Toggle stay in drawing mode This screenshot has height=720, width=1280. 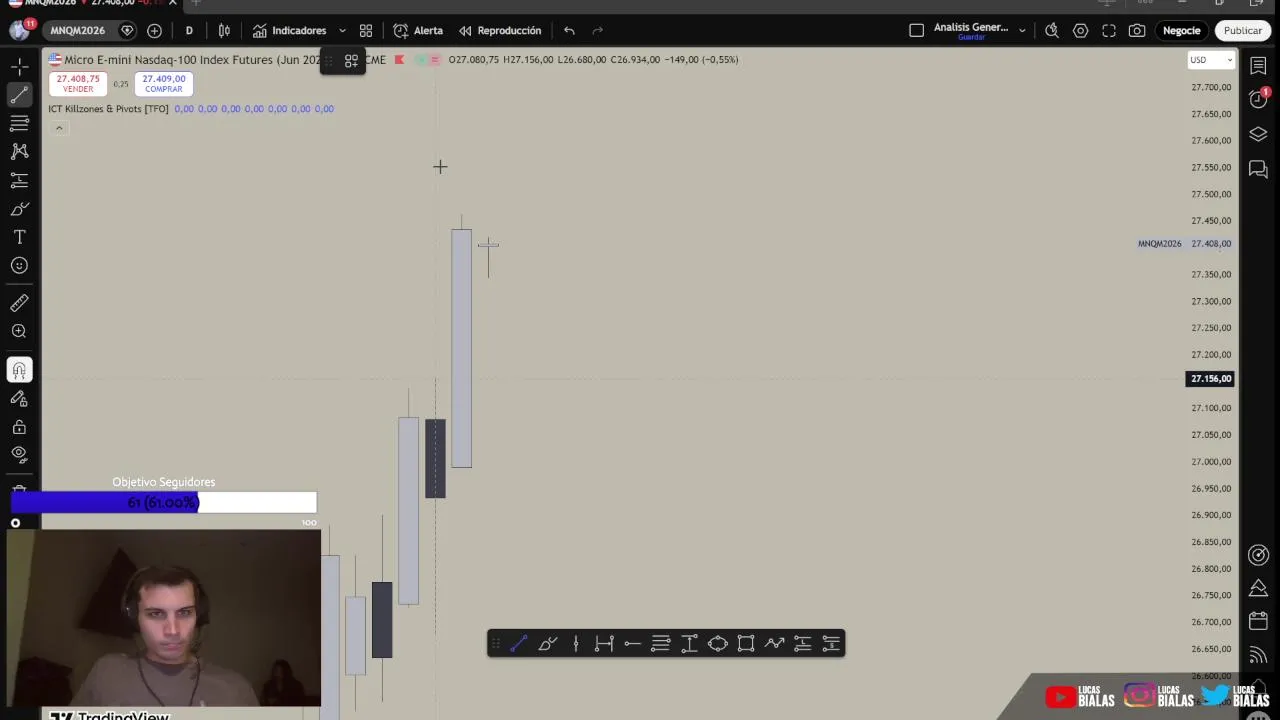pyautogui.click(x=19, y=398)
